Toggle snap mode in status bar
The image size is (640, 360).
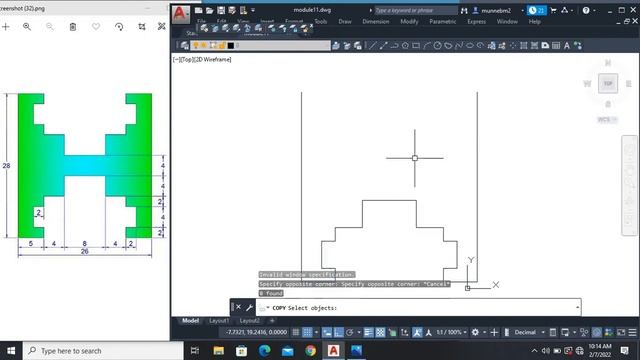pyautogui.click(x=307, y=332)
